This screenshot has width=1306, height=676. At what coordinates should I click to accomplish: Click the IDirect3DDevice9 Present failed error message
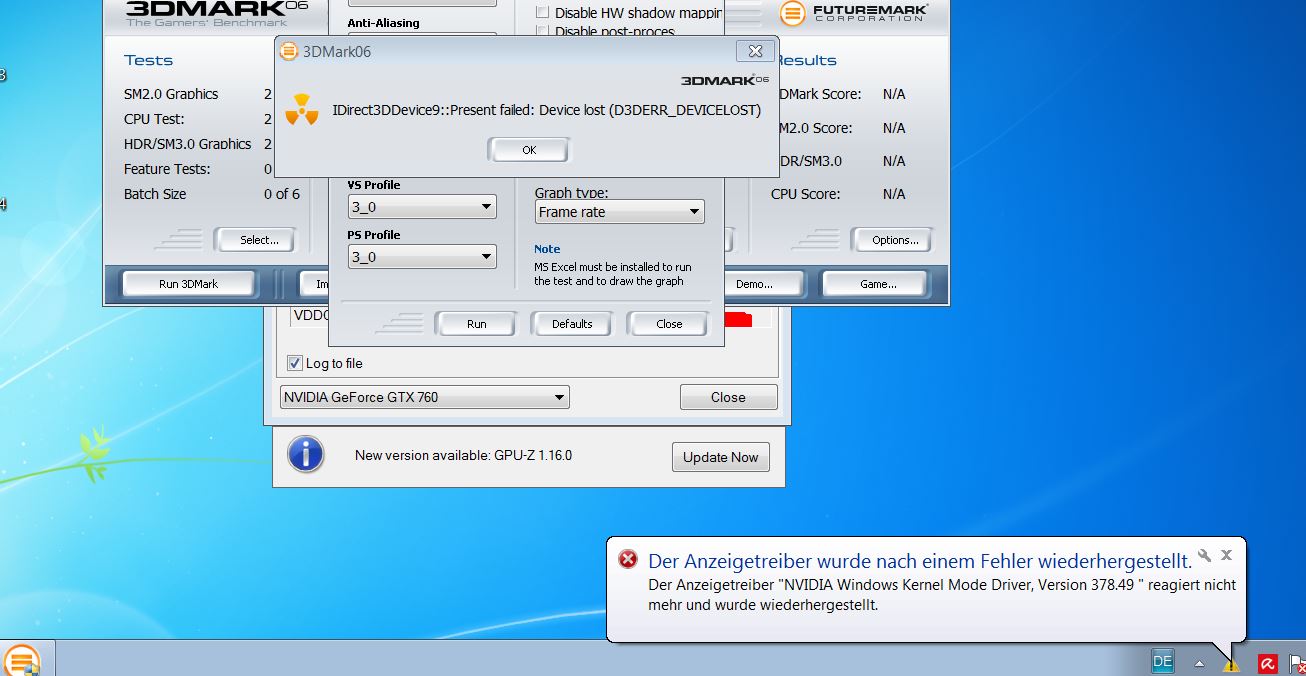pos(546,110)
